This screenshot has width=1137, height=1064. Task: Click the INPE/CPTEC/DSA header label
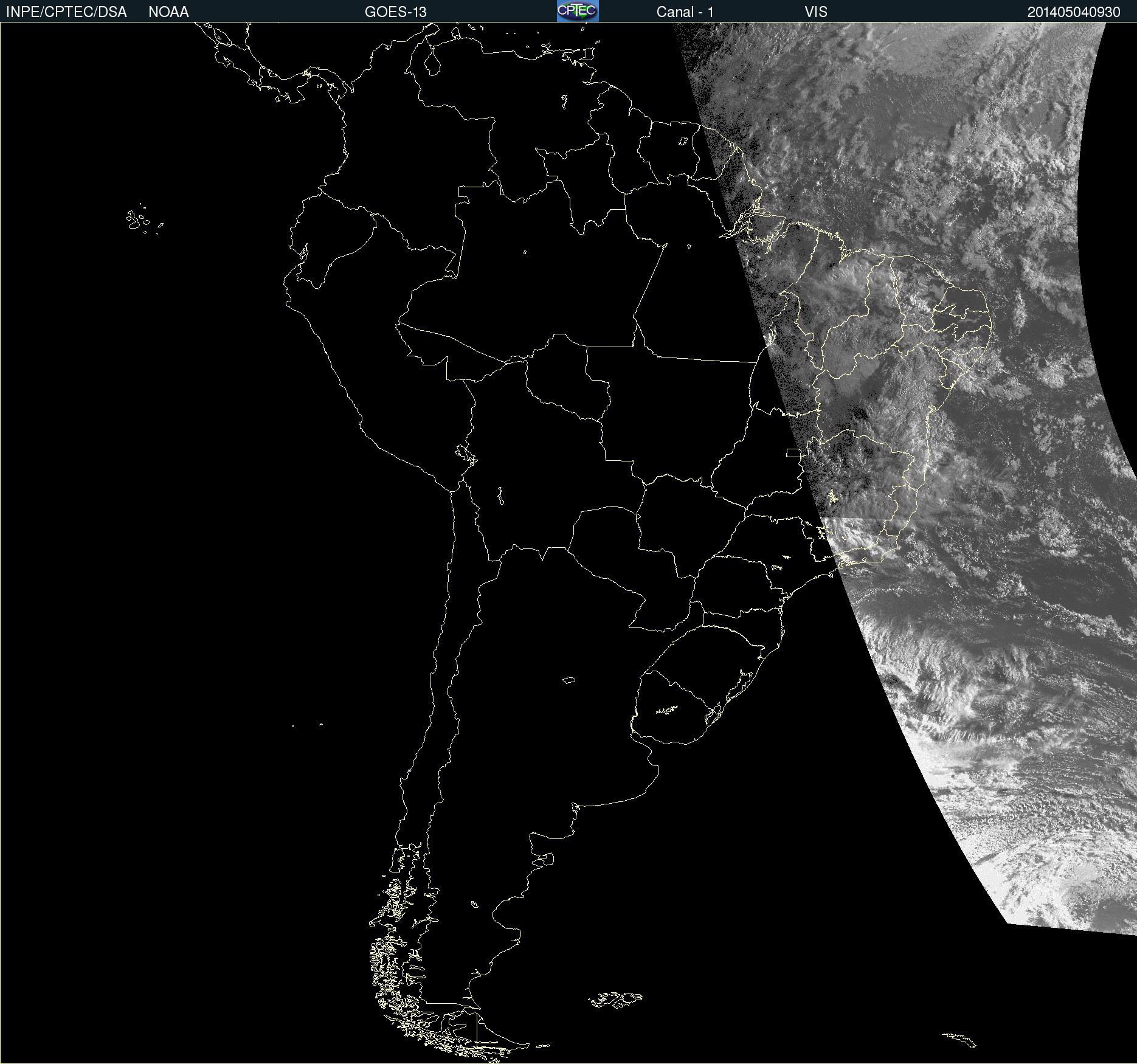(x=66, y=12)
